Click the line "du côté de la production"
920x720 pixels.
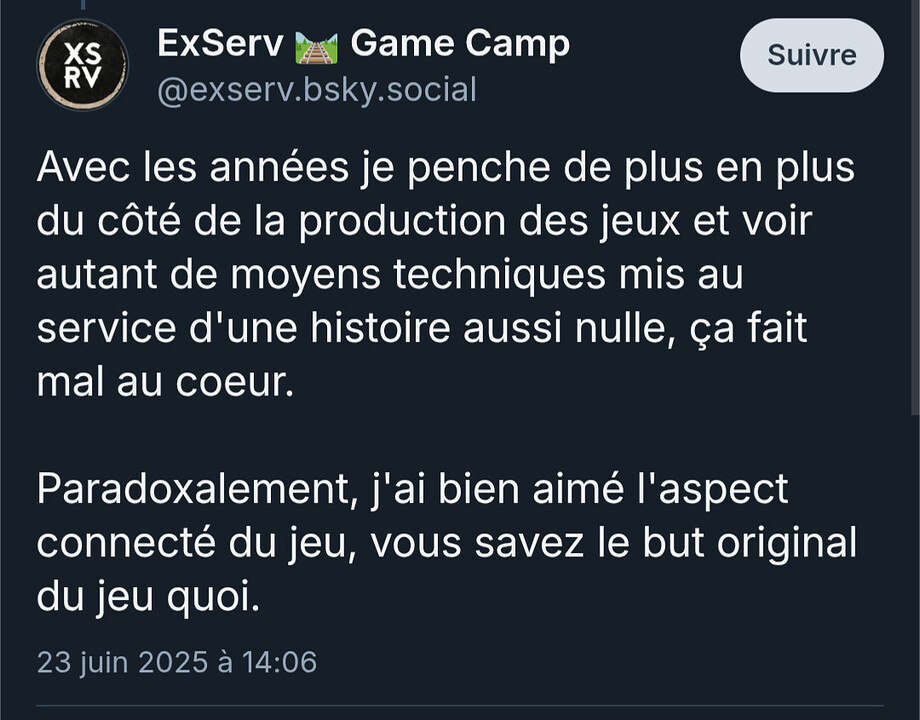424,222
